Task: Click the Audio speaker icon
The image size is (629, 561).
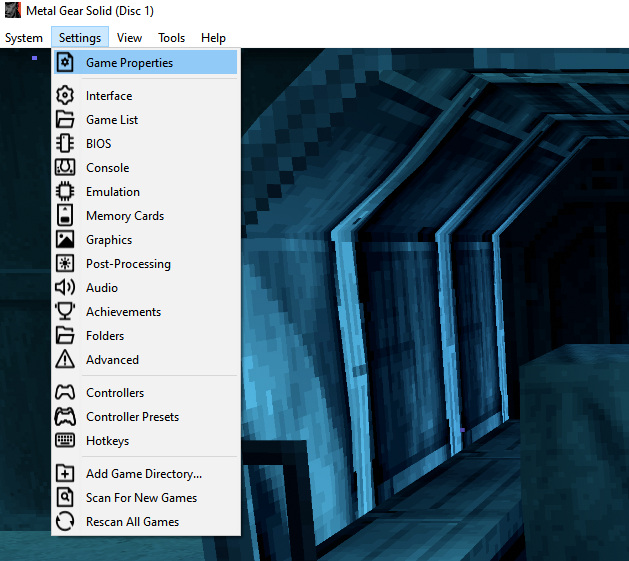Action: [65, 287]
